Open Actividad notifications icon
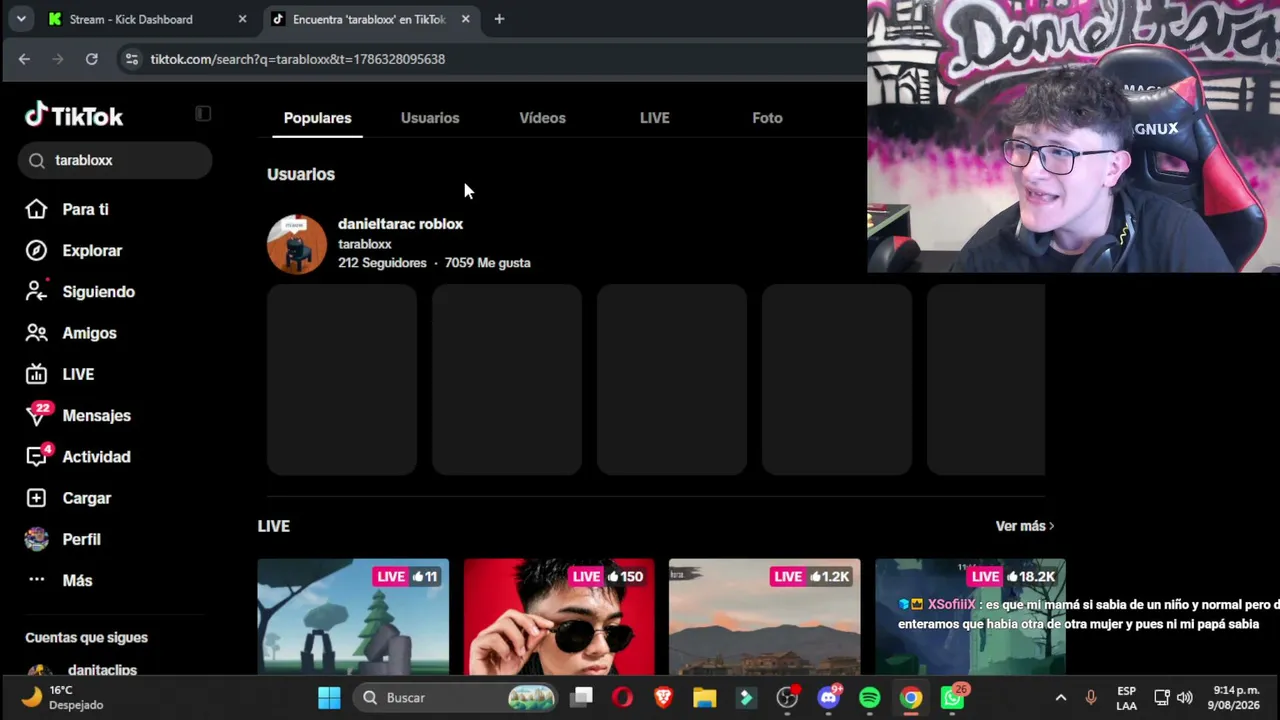Viewport: 1280px width, 720px height. (x=38, y=456)
